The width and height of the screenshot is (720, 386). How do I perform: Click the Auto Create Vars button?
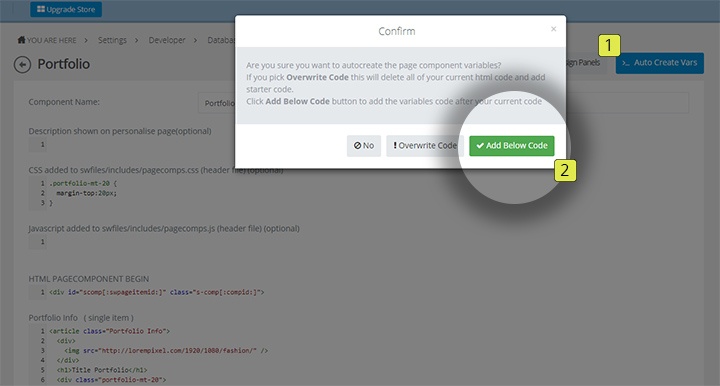tap(659, 63)
